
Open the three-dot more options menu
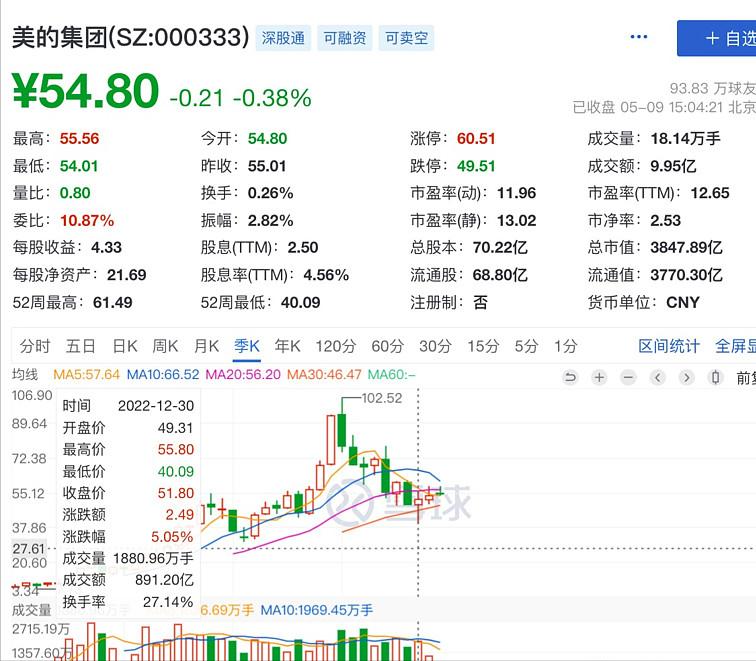(x=638, y=37)
